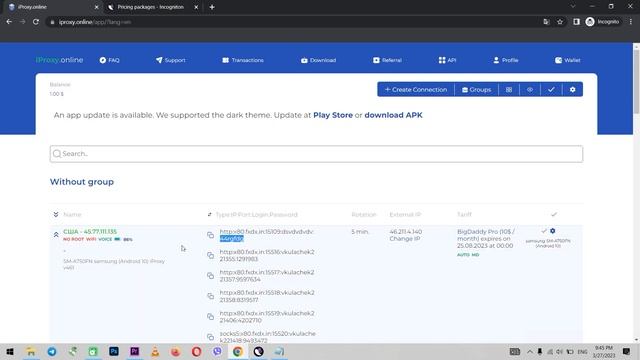Expand all connections via double chevron in header
Viewport: 640px width, 360px height.
pyautogui.click(x=56, y=214)
